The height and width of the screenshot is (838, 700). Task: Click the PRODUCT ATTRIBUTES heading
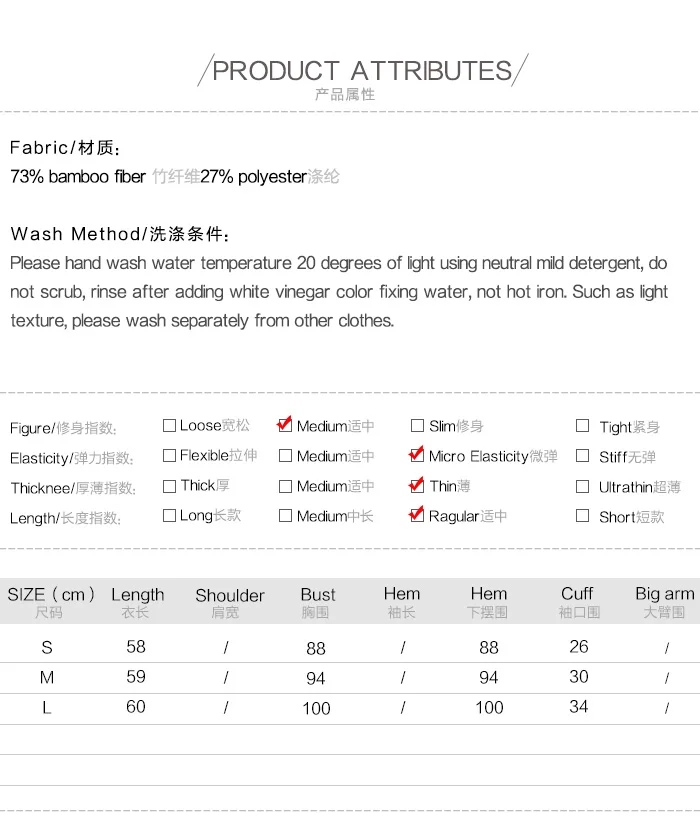click(362, 71)
